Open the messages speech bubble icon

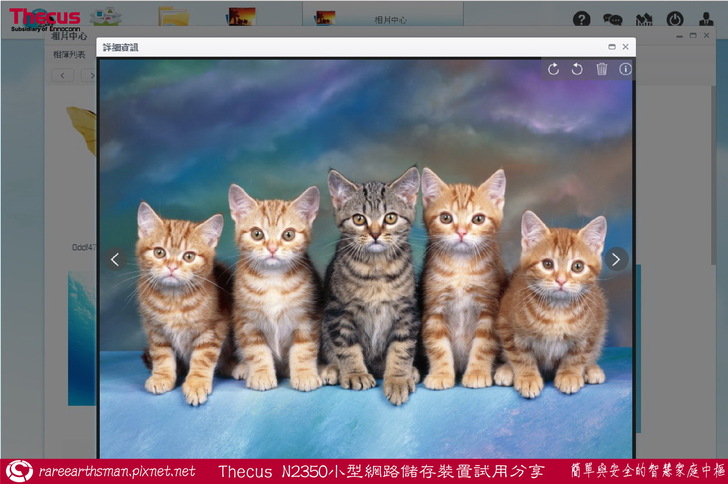612,19
